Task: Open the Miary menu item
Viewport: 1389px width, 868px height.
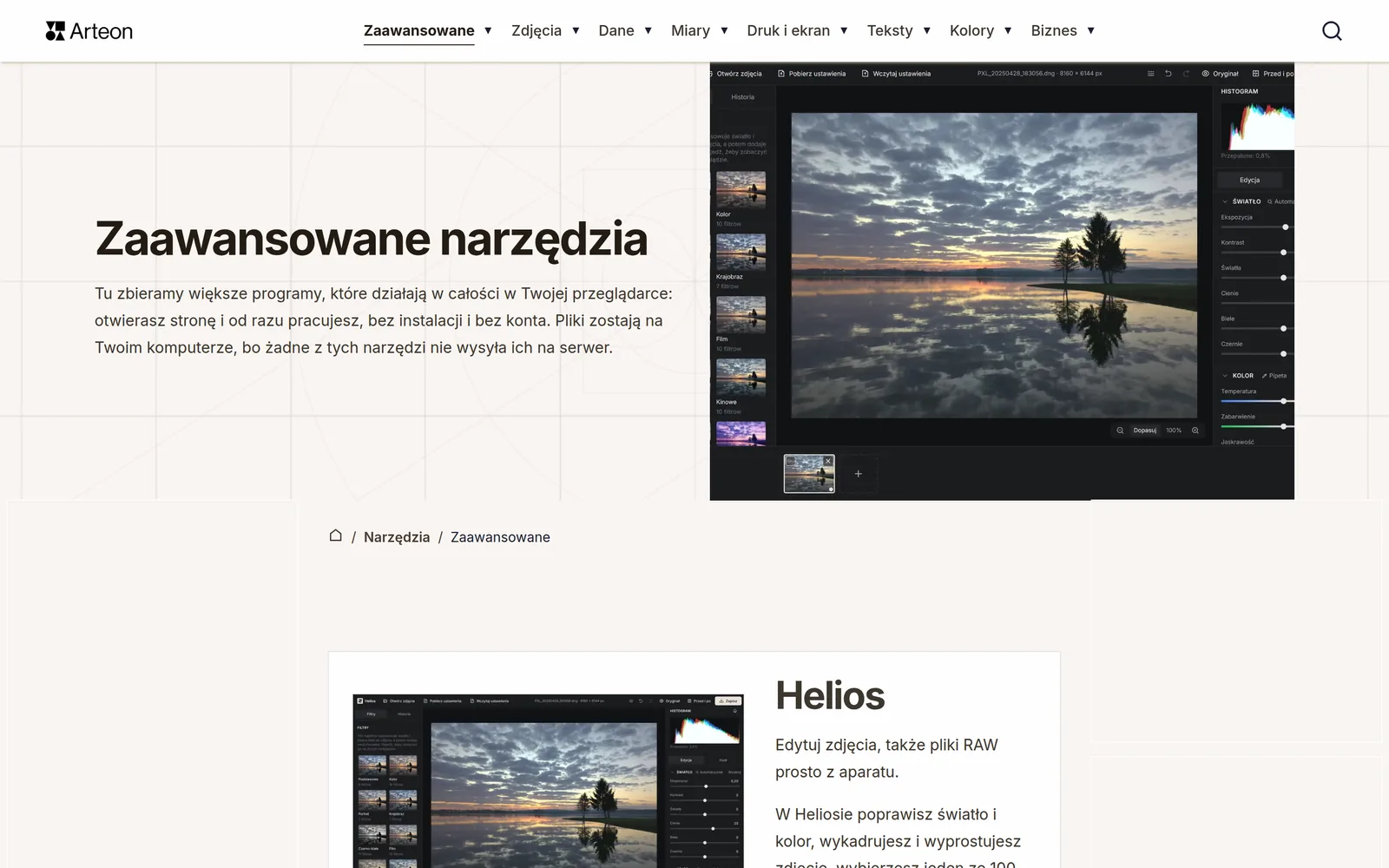Action: pyautogui.click(x=690, y=30)
